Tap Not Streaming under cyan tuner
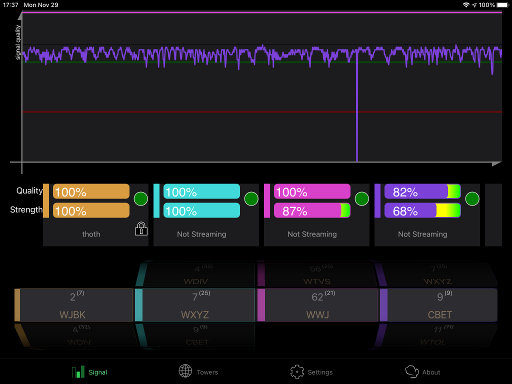512x384 pixels. [x=201, y=234]
